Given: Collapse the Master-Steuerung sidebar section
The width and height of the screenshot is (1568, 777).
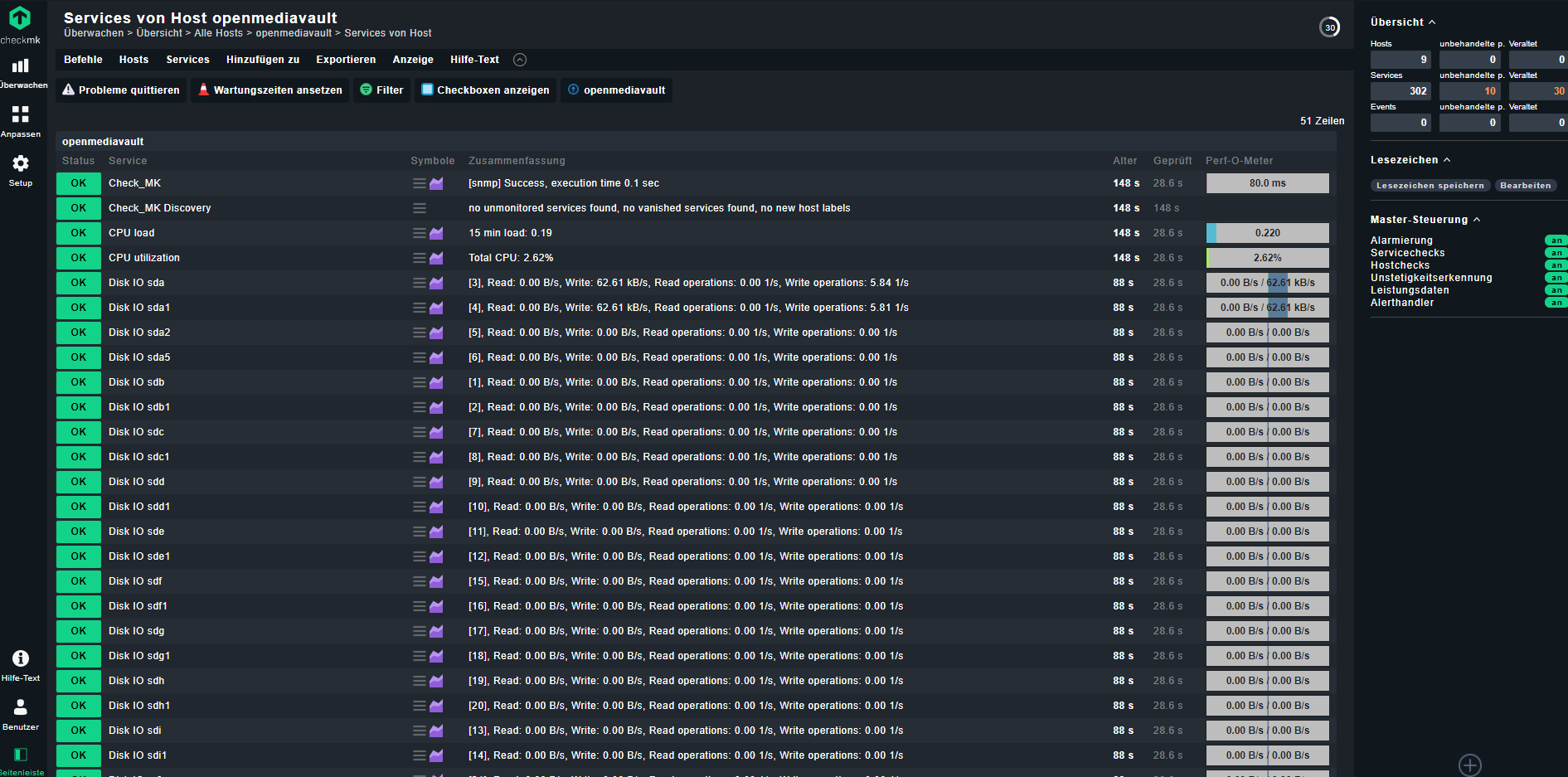Looking at the screenshot, I should tap(1425, 220).
